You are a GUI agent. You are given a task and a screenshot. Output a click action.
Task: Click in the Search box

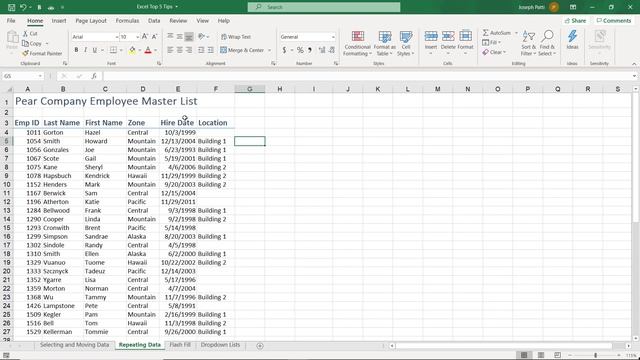tap(324, 7)
